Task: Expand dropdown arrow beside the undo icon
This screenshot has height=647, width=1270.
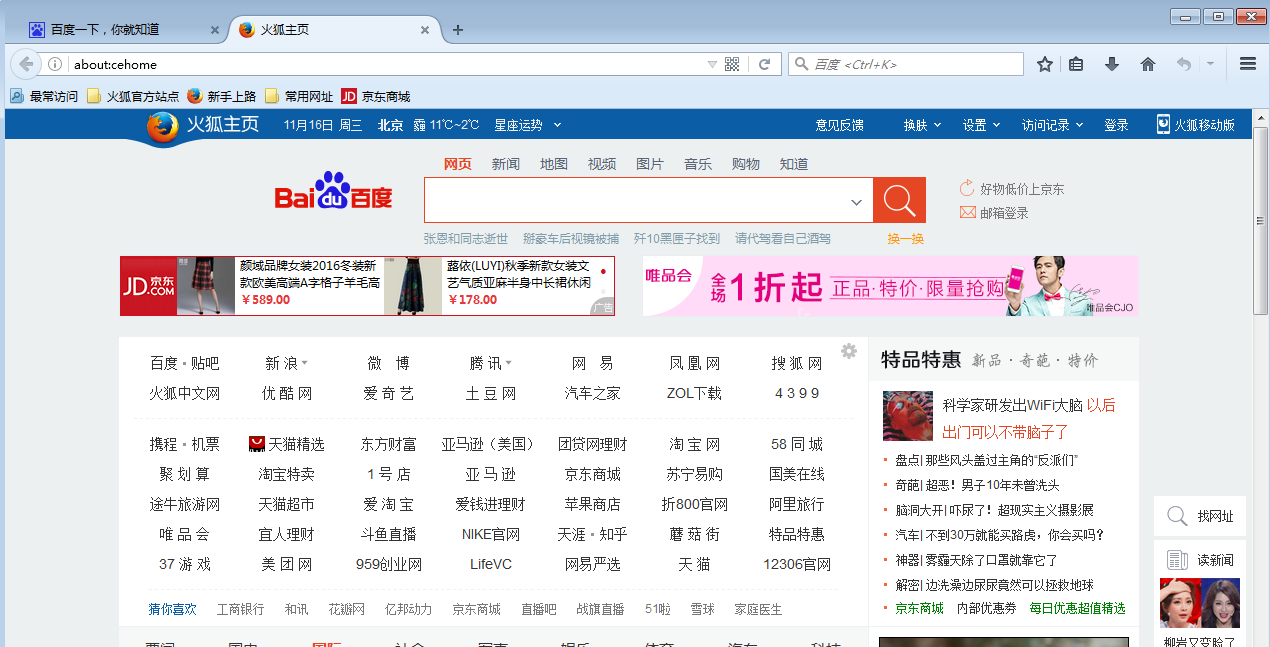Action: 1210,64
